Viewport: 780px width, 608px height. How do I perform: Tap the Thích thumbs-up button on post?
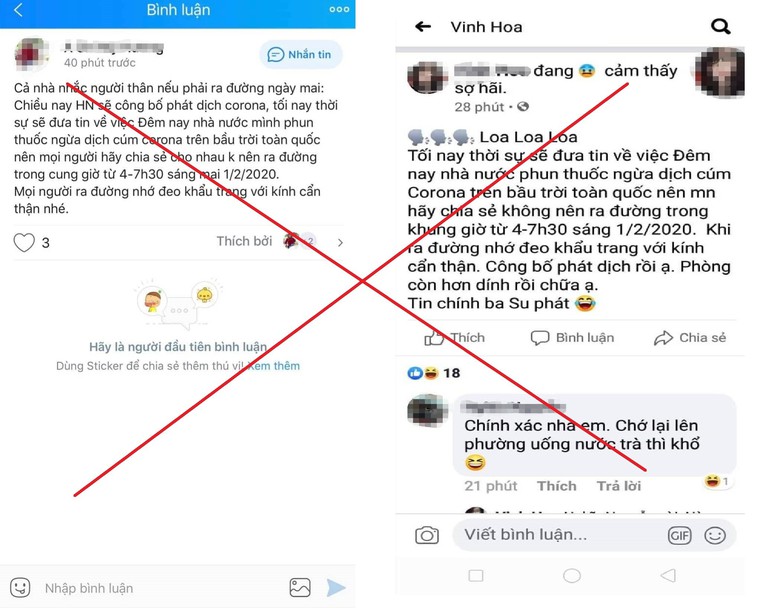(454, 338)
